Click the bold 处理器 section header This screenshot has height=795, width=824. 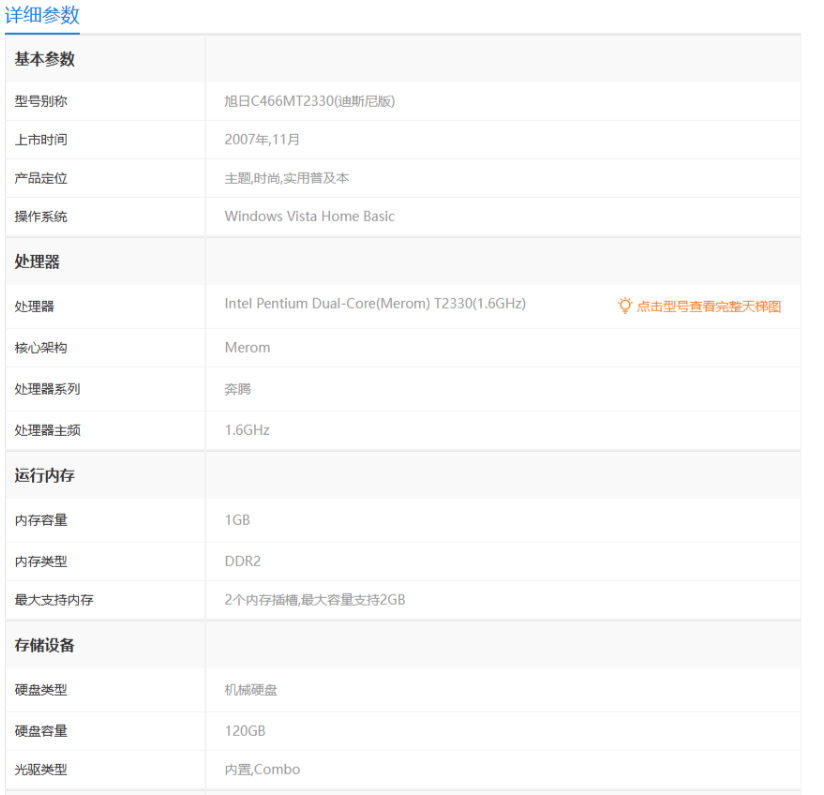coord(37,261)
